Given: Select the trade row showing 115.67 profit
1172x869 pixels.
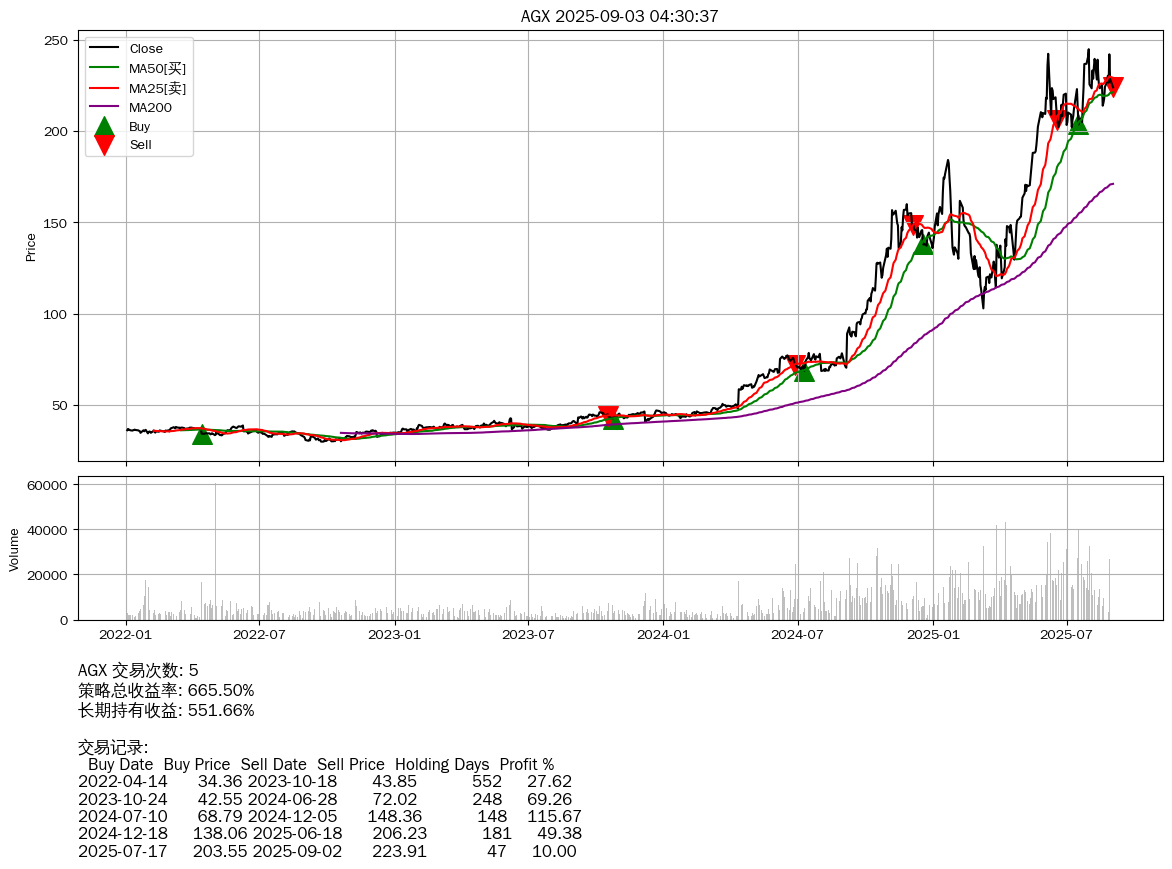Looking at the screenshot, I should (x=329, y=816).
